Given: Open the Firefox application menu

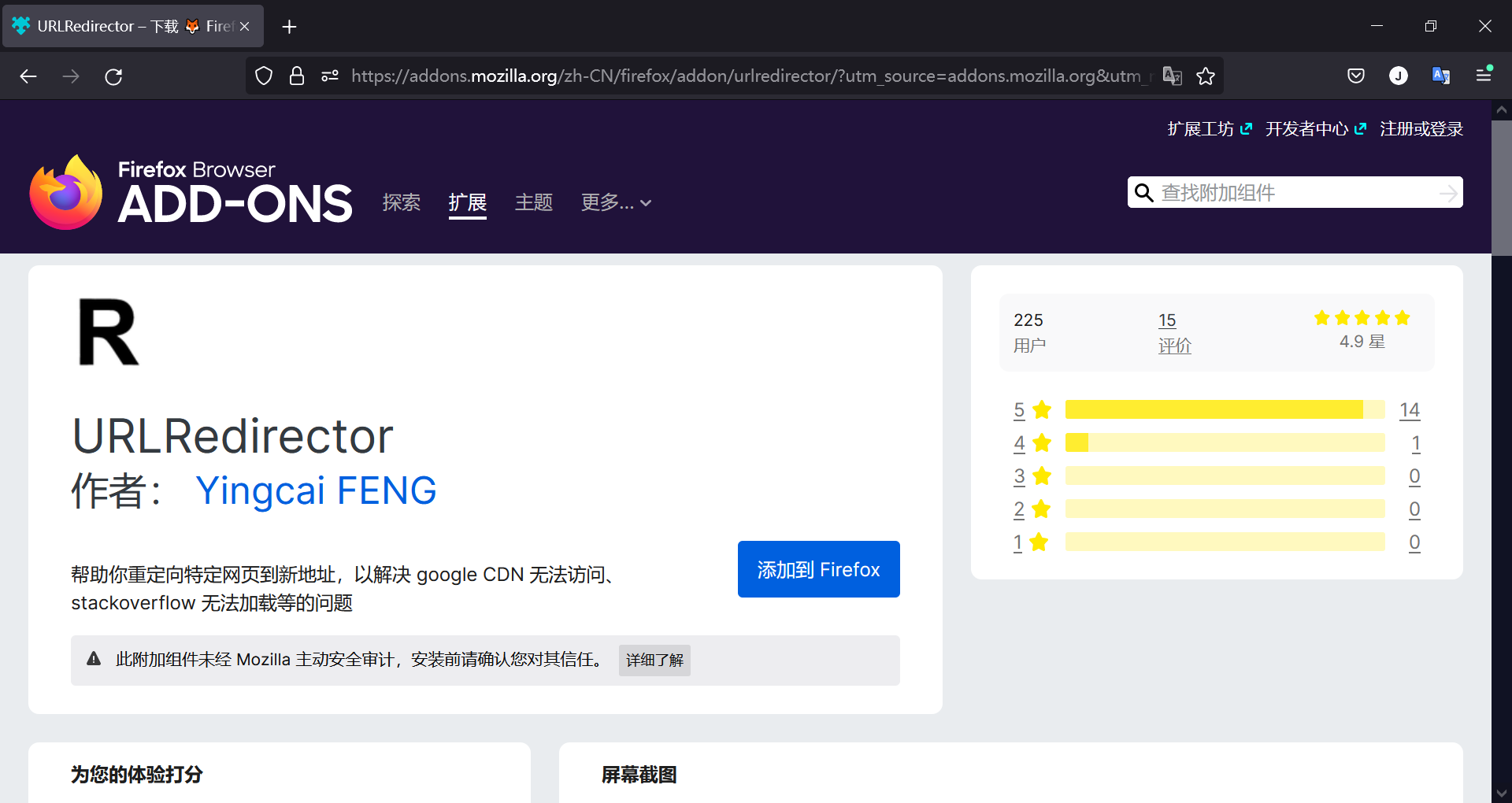Looking at the screenshot, I should 1484,75.
